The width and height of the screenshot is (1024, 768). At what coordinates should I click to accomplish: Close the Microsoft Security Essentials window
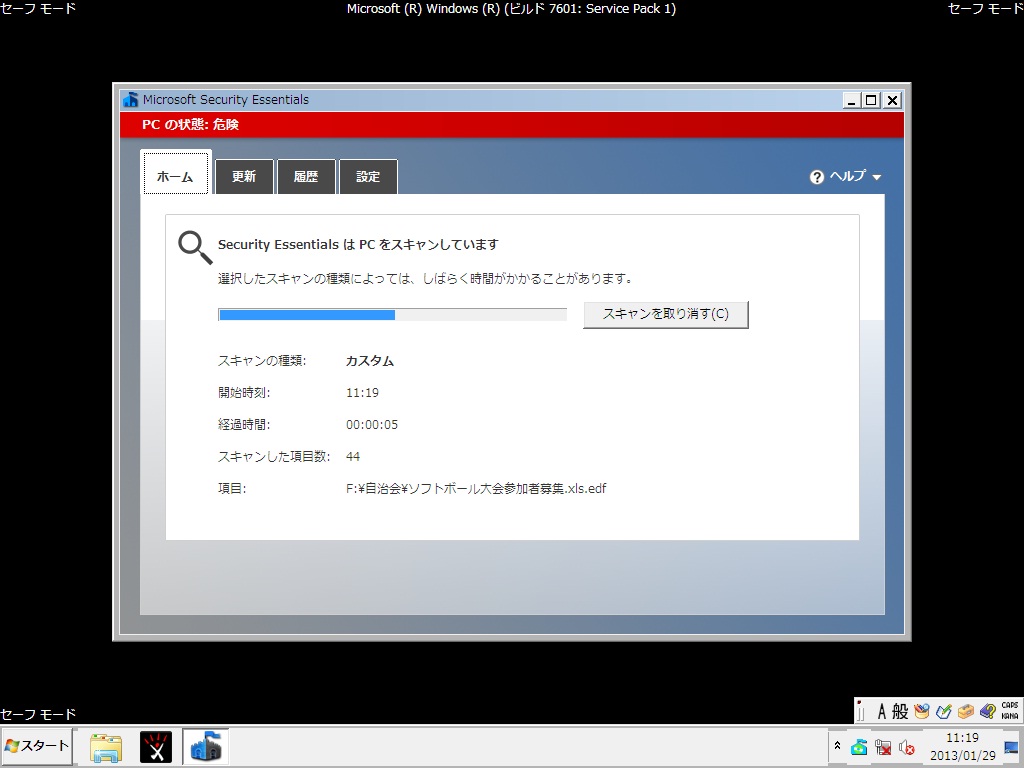892,100
